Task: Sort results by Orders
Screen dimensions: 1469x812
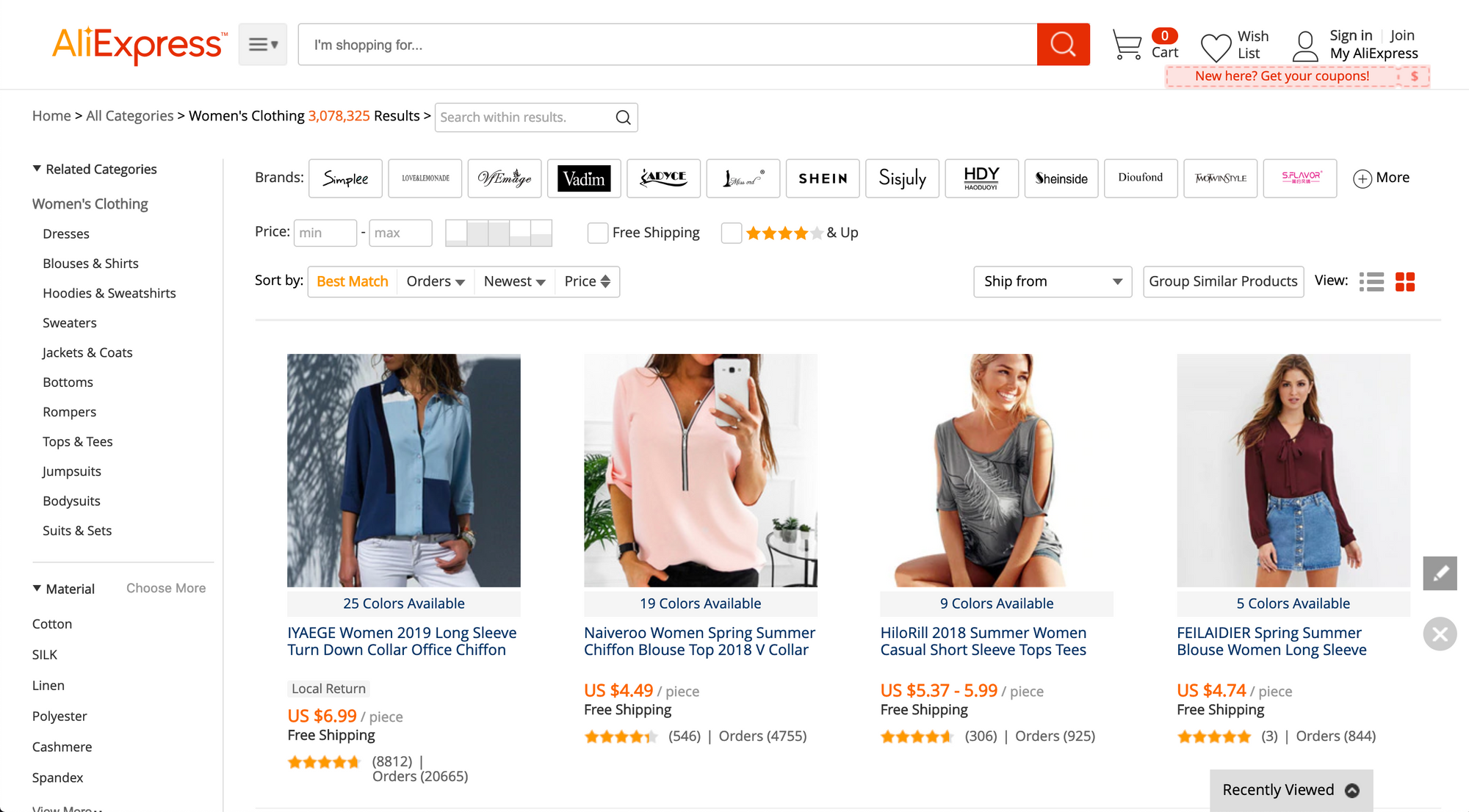Action: coord(435,282)
